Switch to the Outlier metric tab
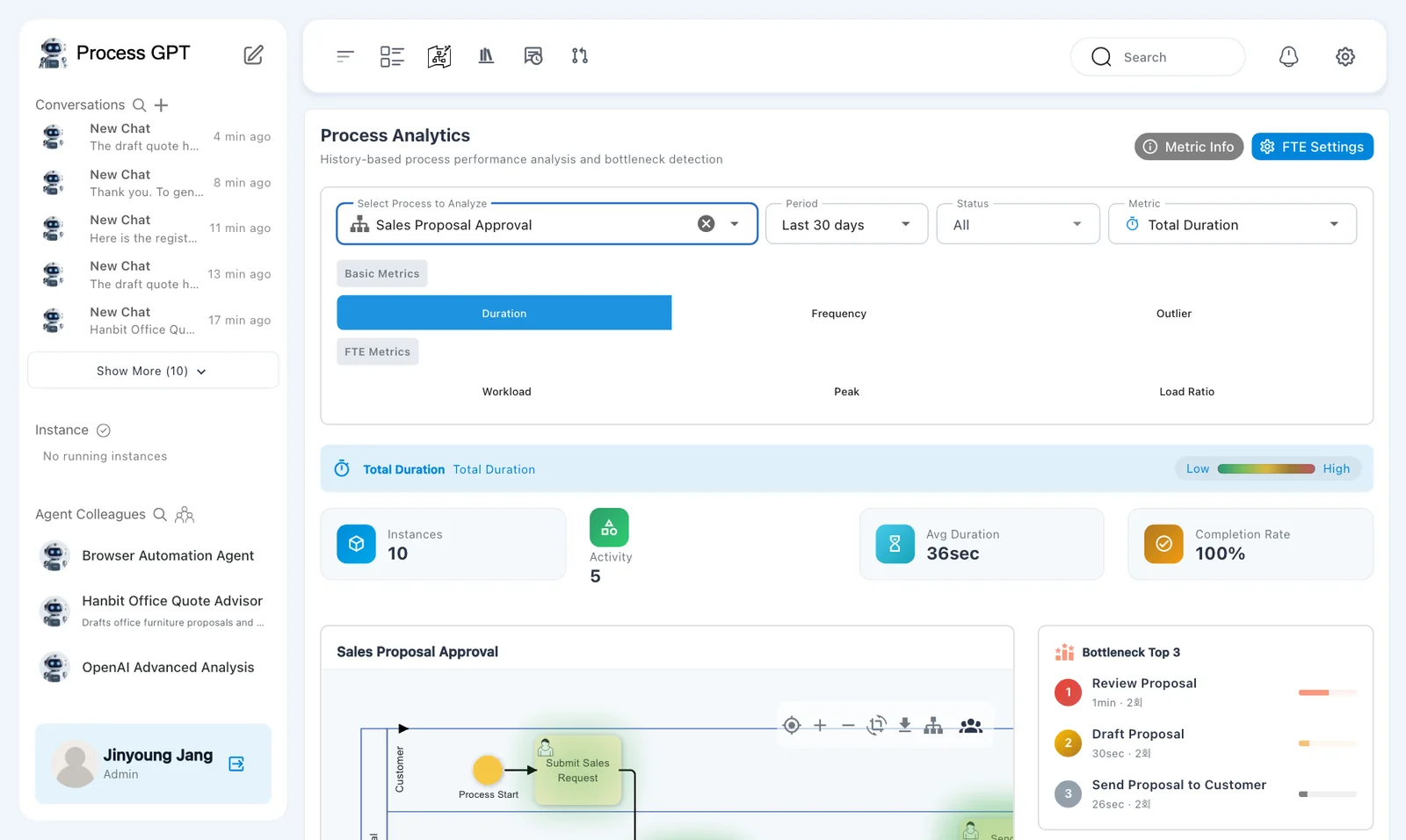The width and height of the screenshot is (1406, 840). pos(1174,314)
